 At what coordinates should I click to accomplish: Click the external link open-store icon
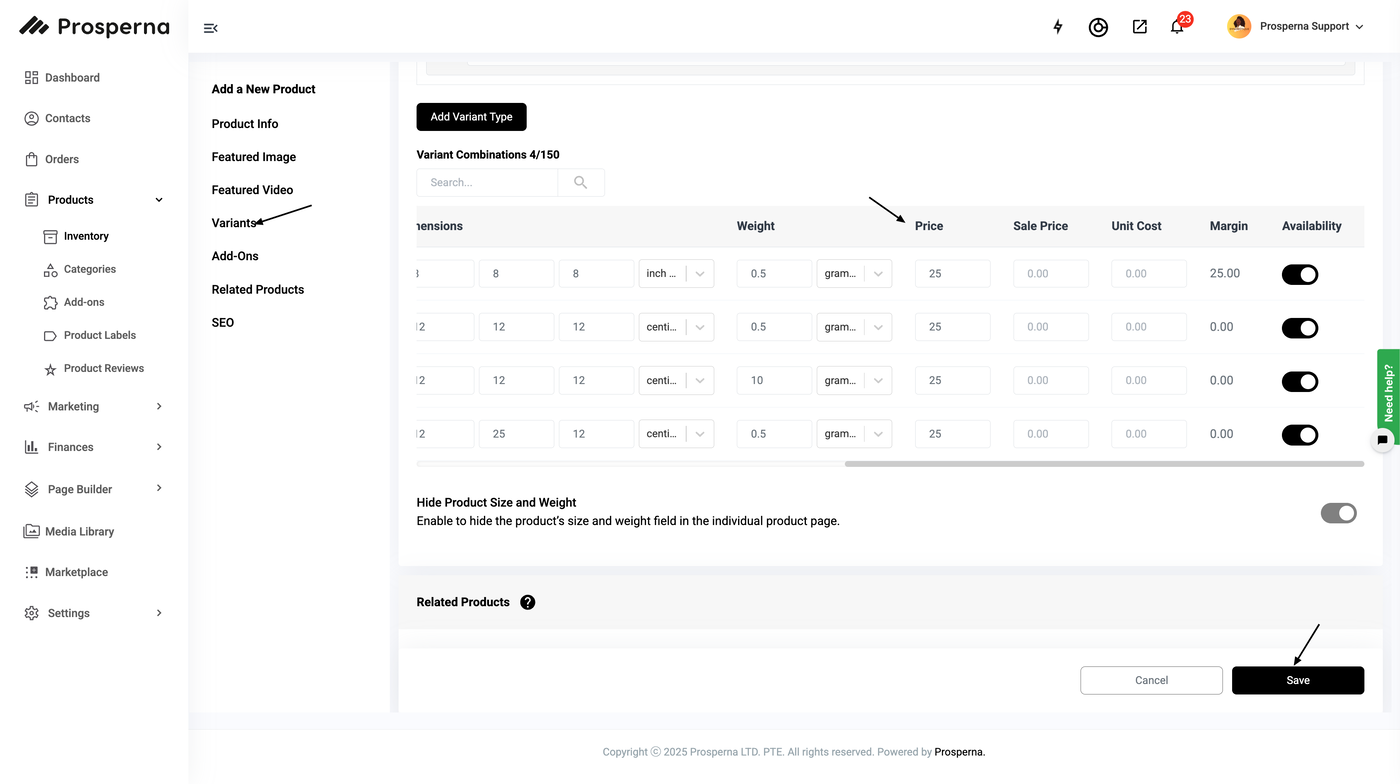point(1139,27)
